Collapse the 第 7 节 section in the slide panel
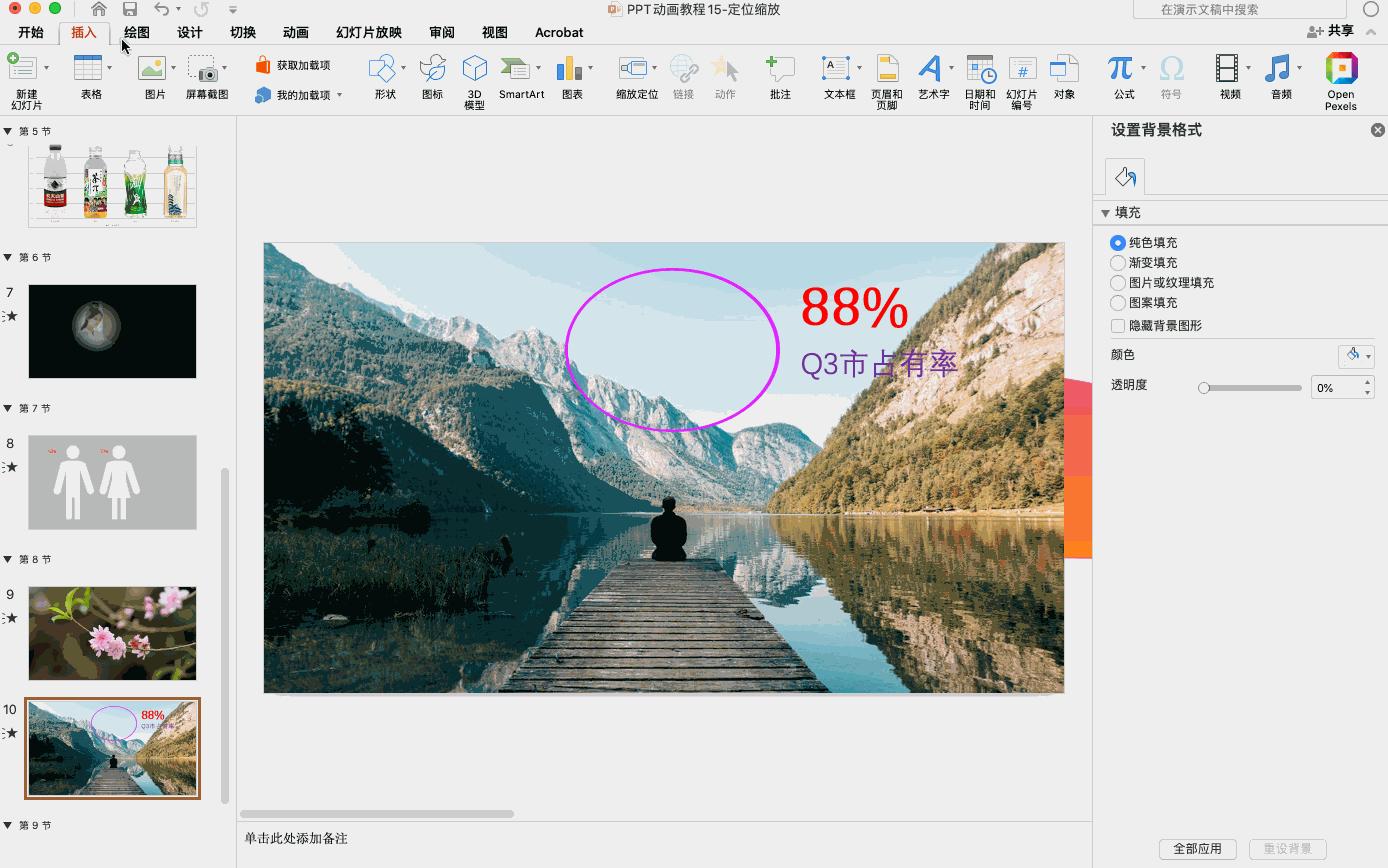 click(8, 409)
